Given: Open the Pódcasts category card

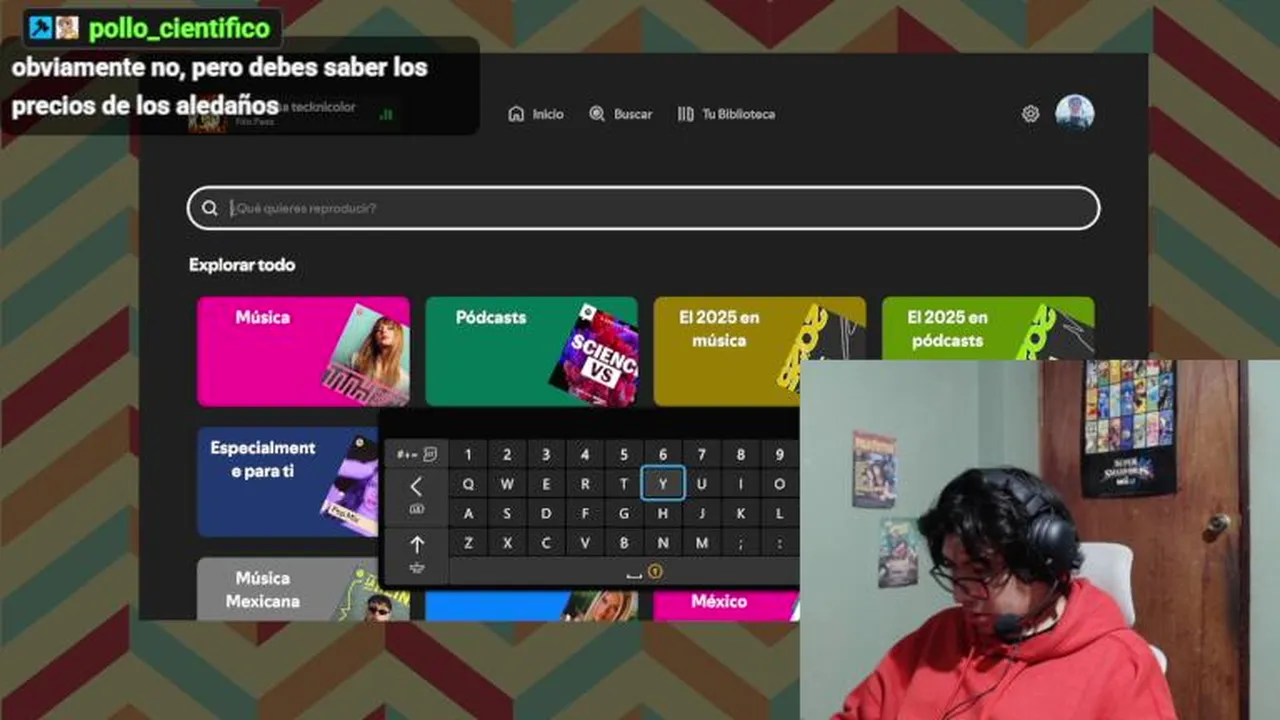Looking at the screenshot, I should click(x=531, y=351).
